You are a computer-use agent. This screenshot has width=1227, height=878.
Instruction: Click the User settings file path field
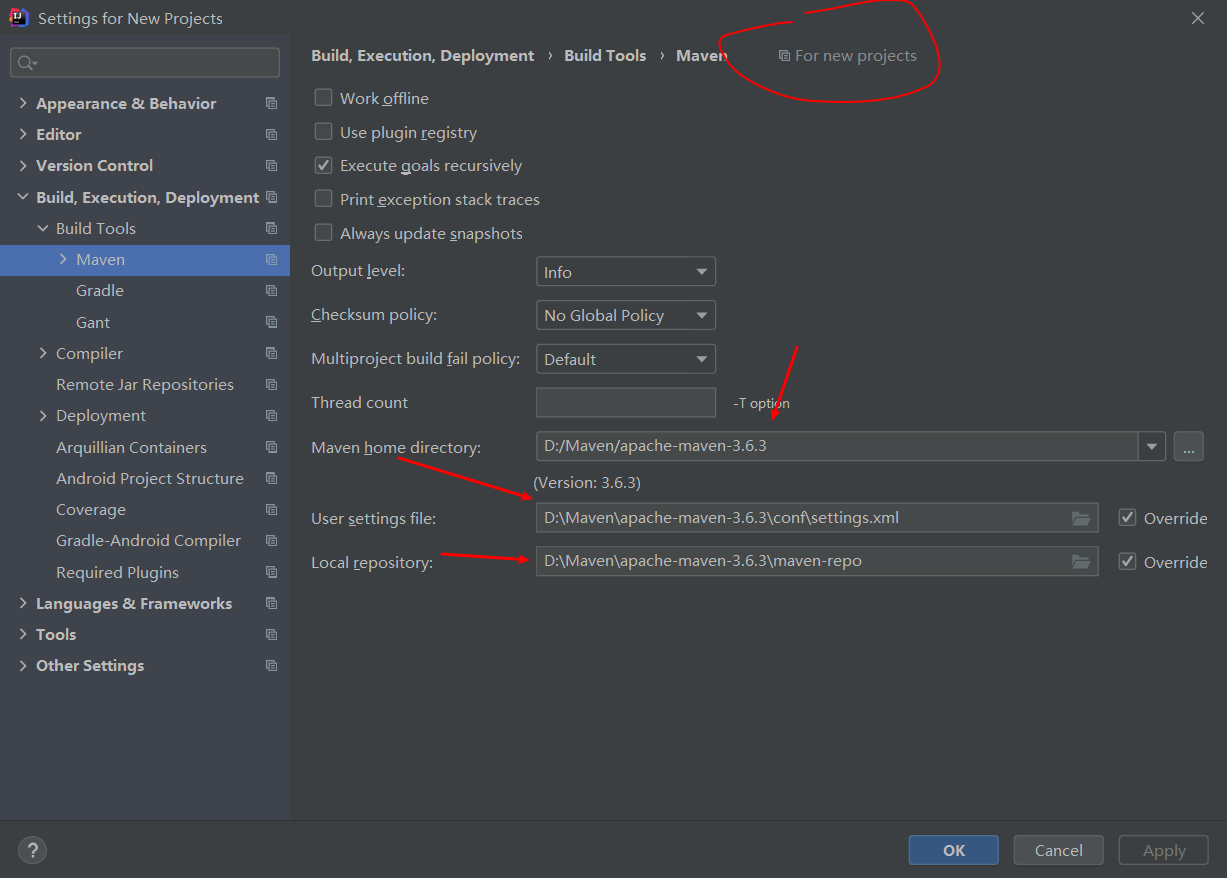tap(817, 517)
